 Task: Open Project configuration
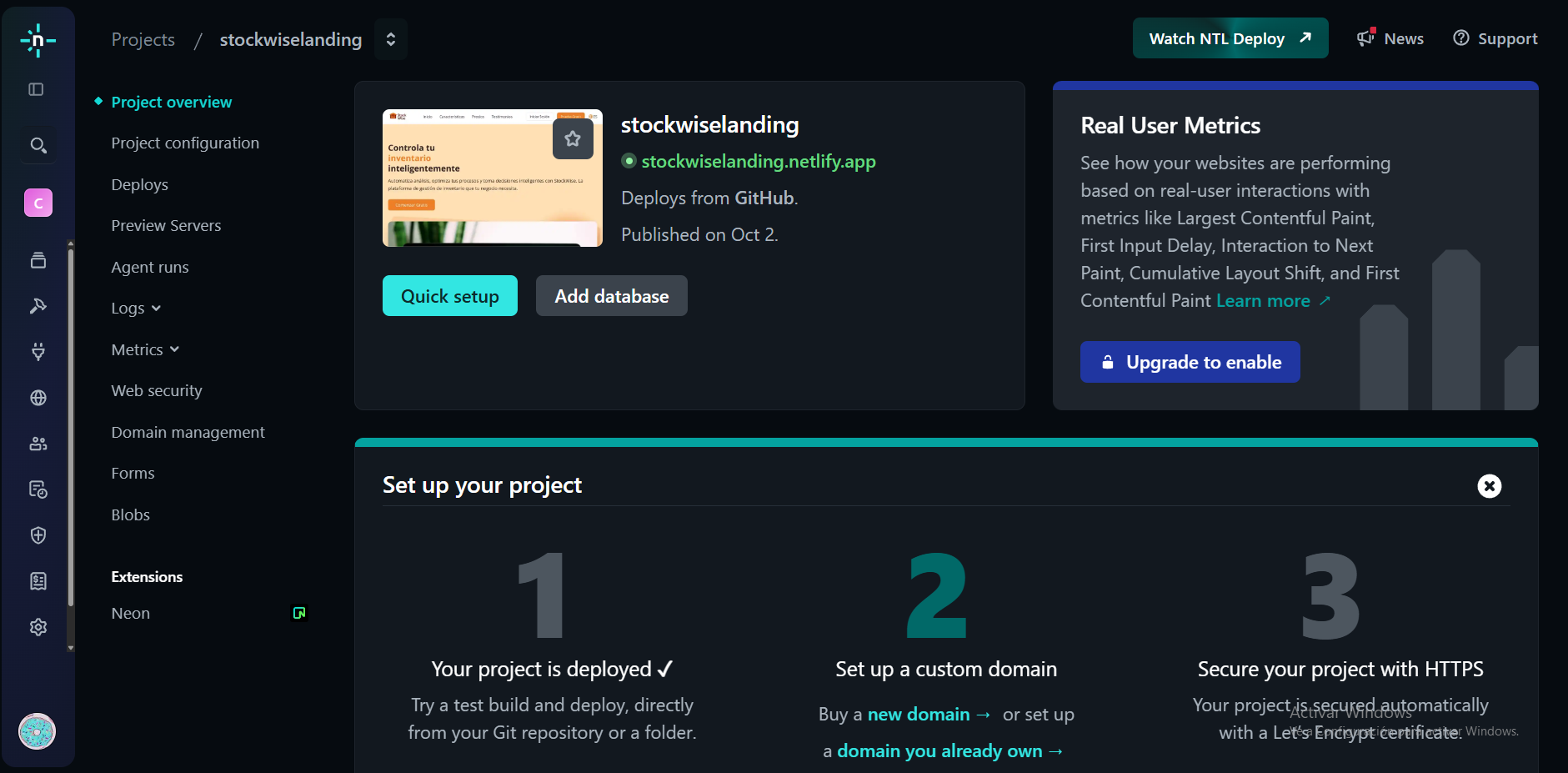tap(185, 143)
